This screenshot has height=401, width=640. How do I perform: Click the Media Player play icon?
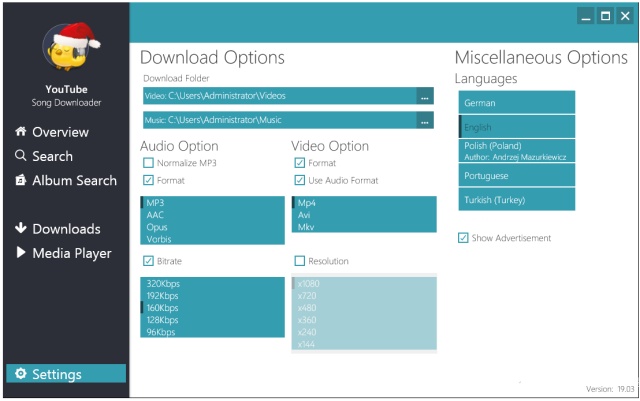coord(20,253)
